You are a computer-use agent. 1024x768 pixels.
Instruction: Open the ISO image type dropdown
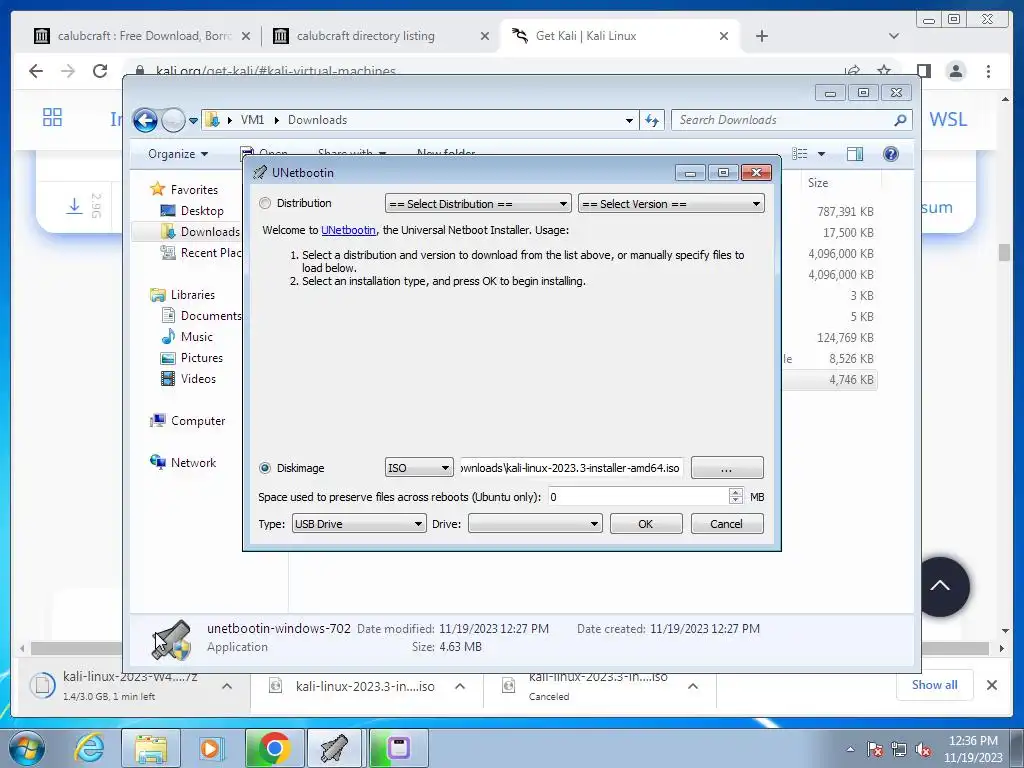(419, 468)
